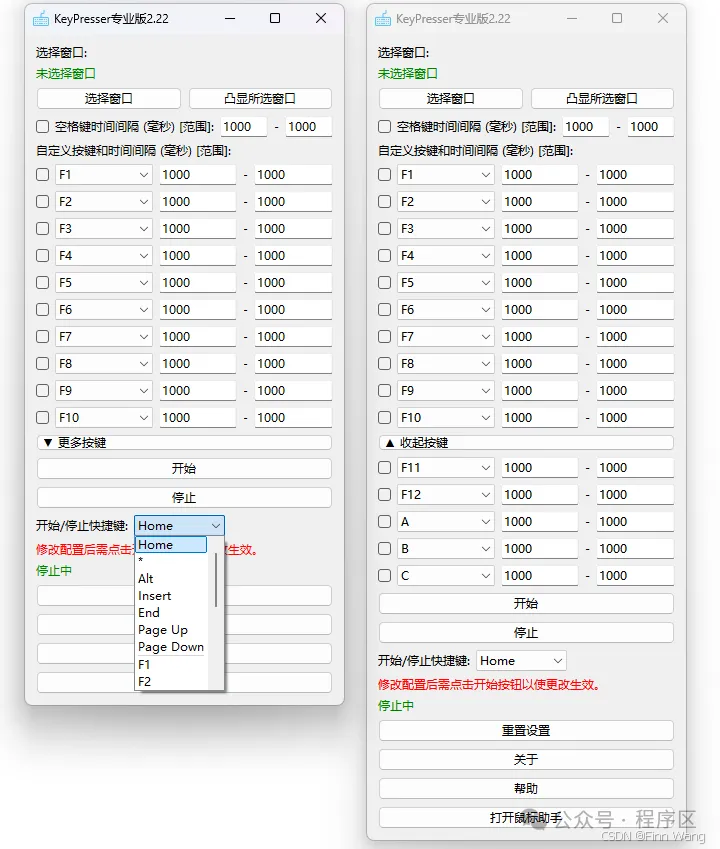
Task: Enable the spacebar interval checkbox in left window
Action: 42,127
